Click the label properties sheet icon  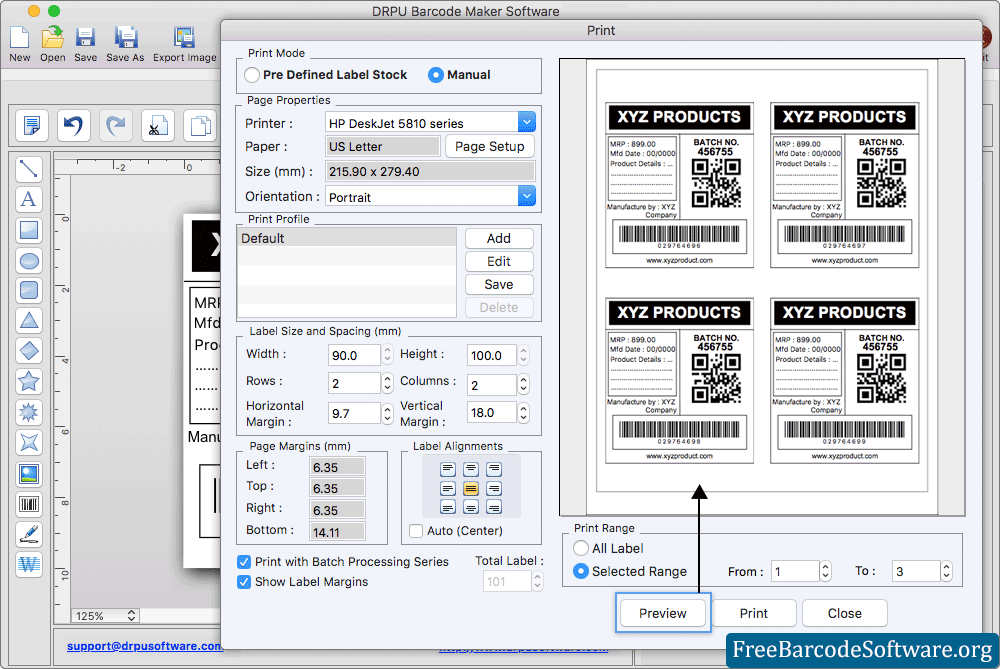point(31,125)
